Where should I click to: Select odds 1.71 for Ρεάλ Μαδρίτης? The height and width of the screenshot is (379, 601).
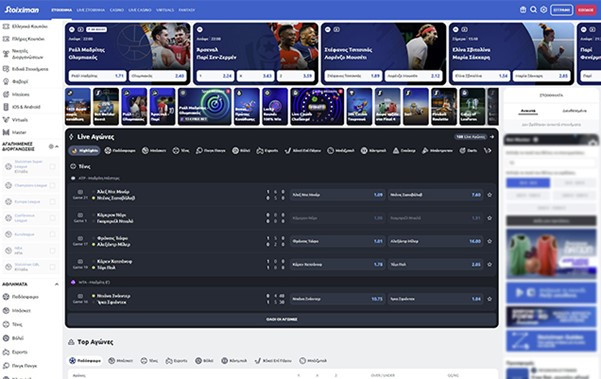coord(97,76)
